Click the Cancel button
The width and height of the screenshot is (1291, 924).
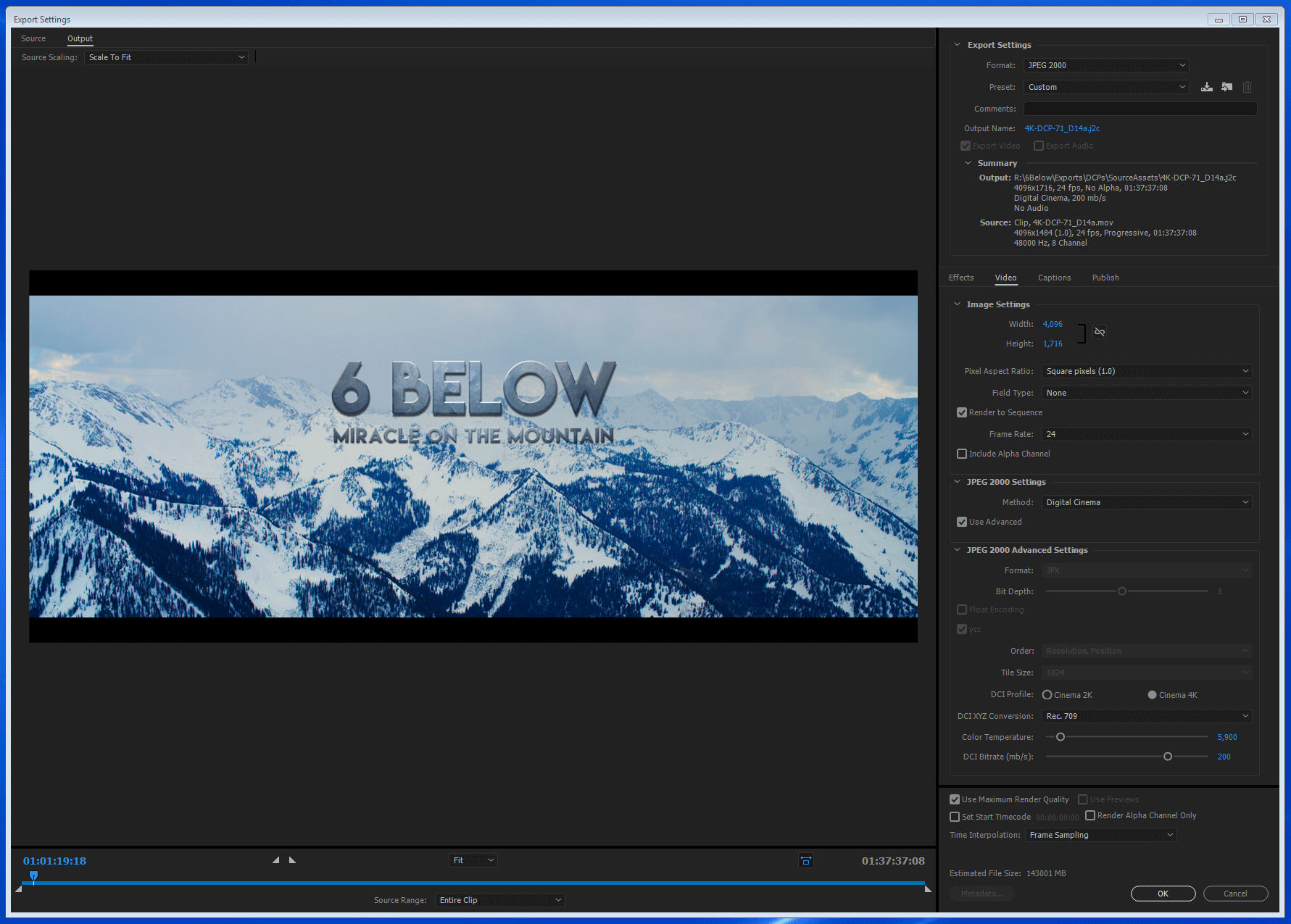pos(1235,894)
